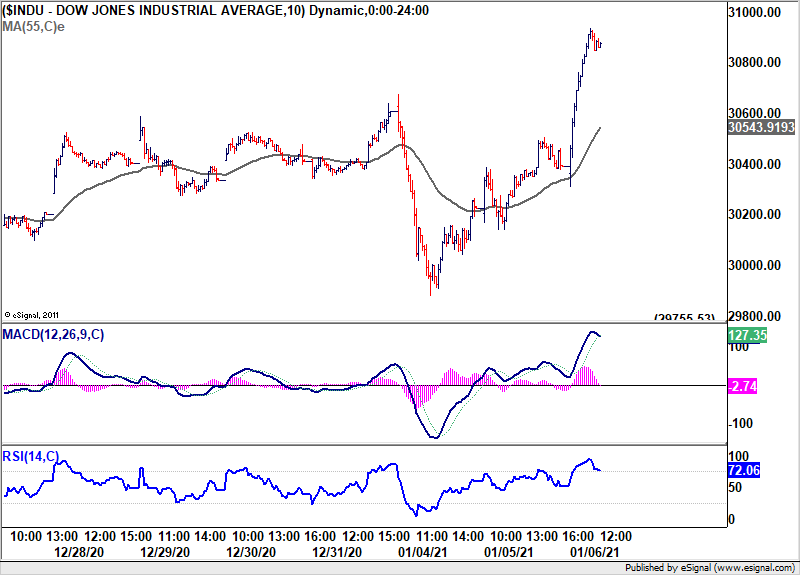
Task: Click the blue 72.06 RSI value tag
Action: tap(744, 470)
